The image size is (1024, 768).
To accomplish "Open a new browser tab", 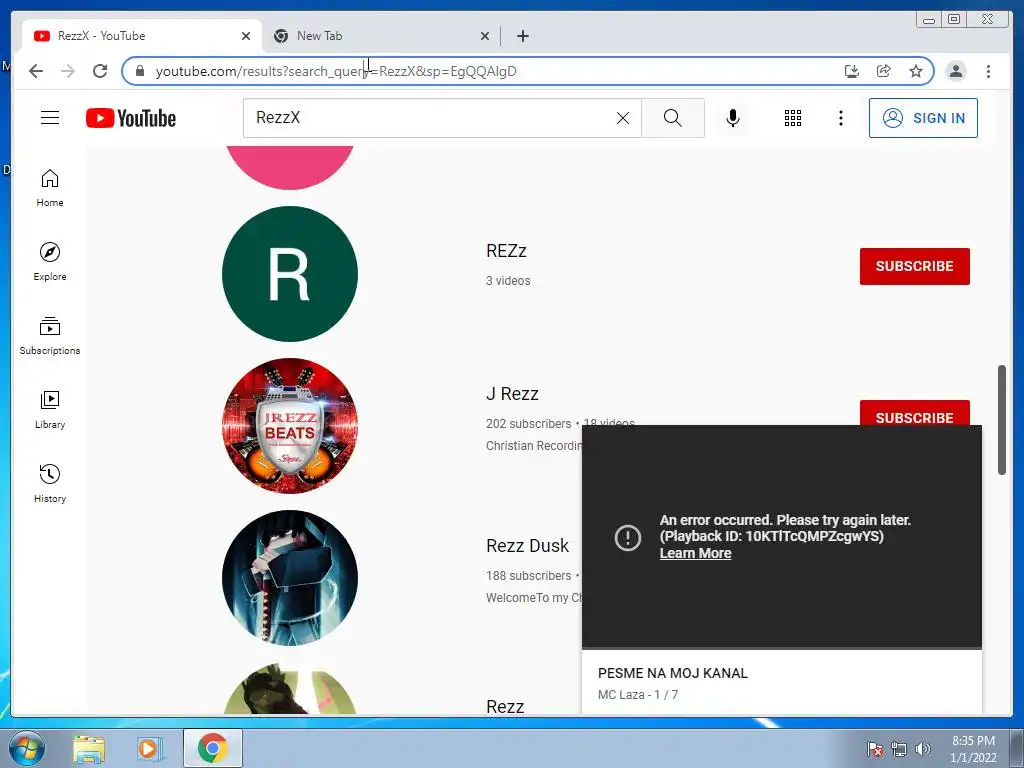I will click(522, 36).
